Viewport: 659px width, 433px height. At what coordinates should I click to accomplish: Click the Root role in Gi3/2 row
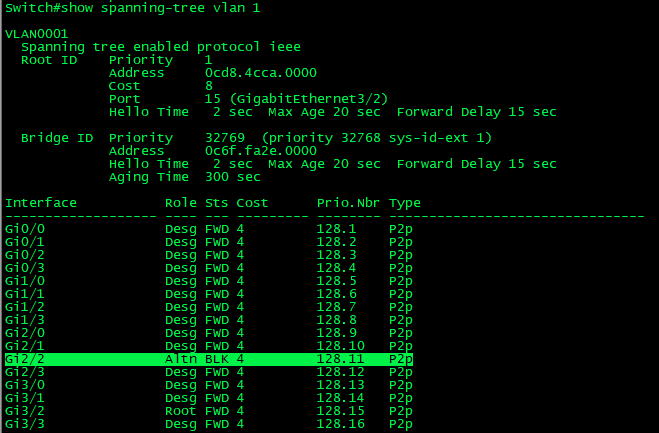tap(181, 411)
